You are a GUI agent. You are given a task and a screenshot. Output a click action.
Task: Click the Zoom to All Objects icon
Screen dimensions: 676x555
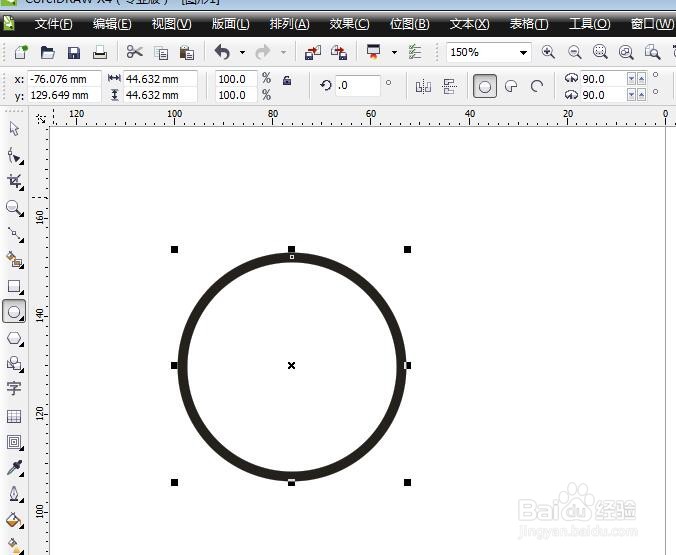626,52
